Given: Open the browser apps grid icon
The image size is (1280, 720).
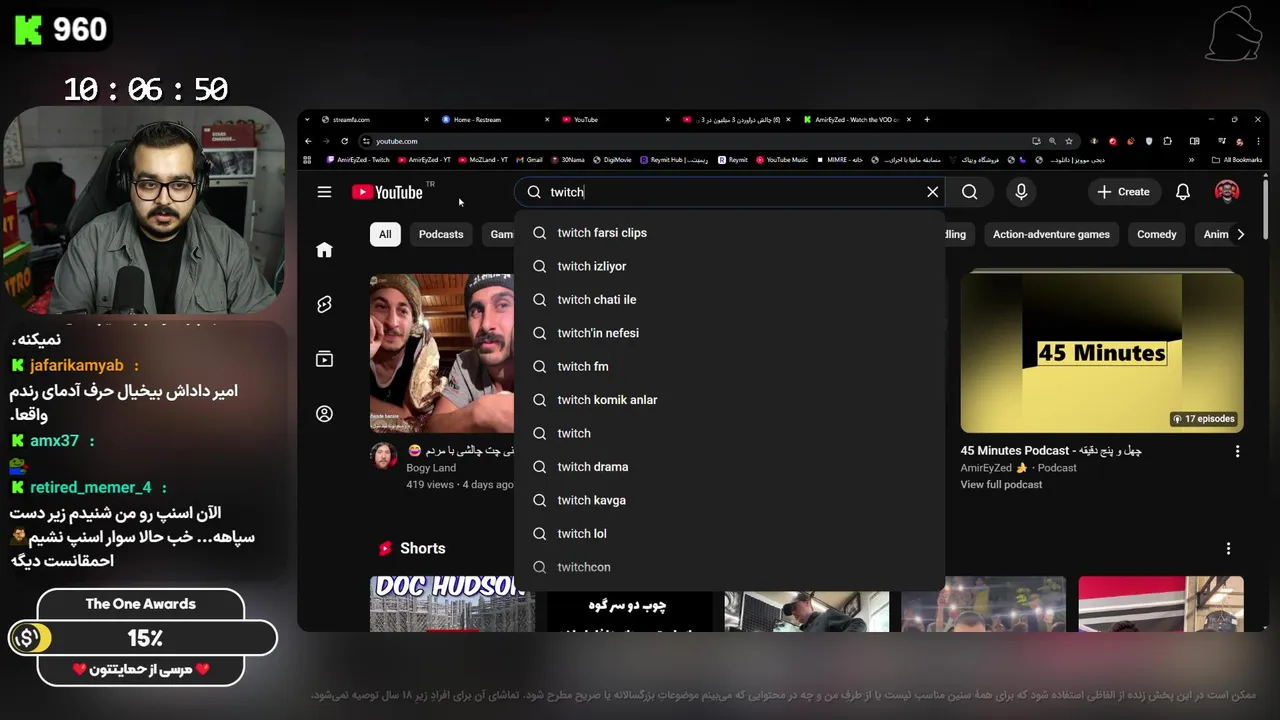Looking at the screenshot, I should [307, 160].
